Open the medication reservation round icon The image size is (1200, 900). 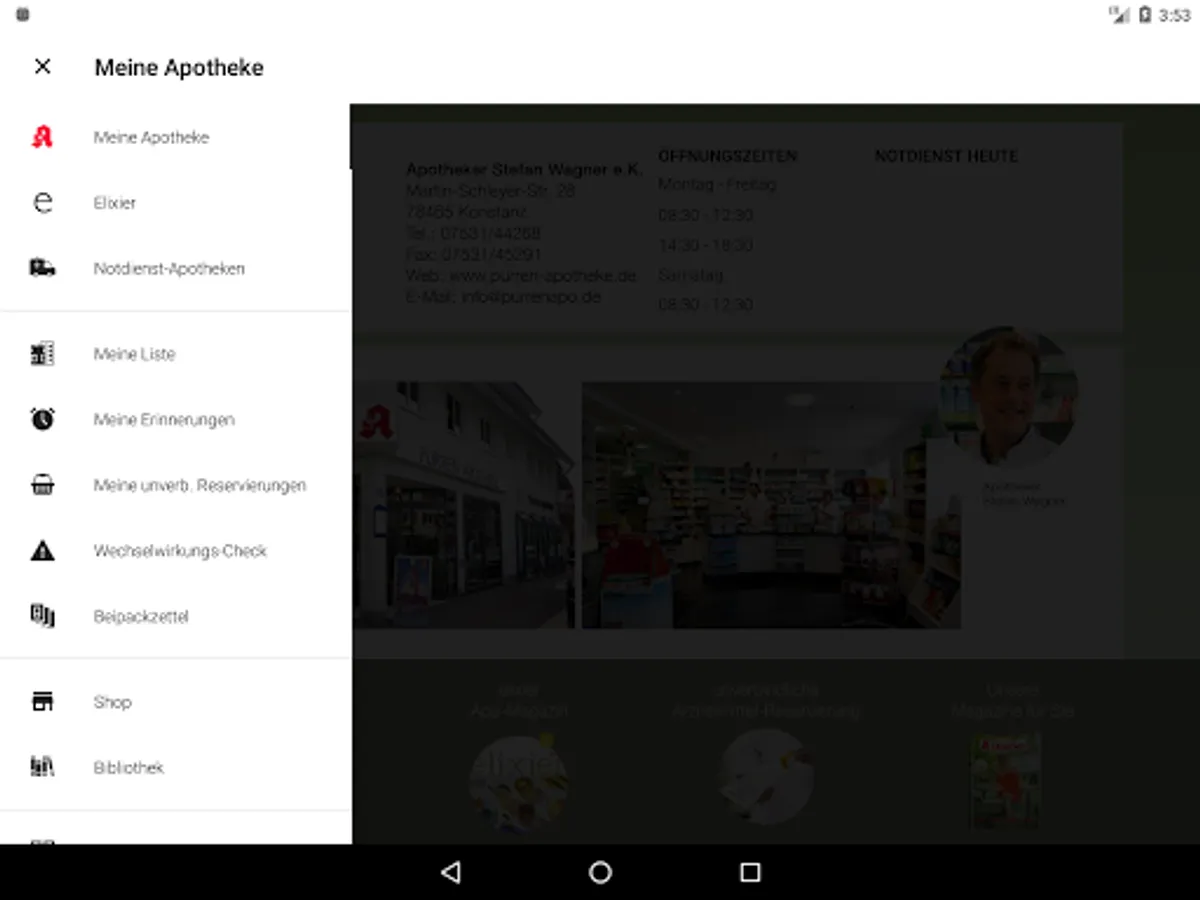click(767, 778)
